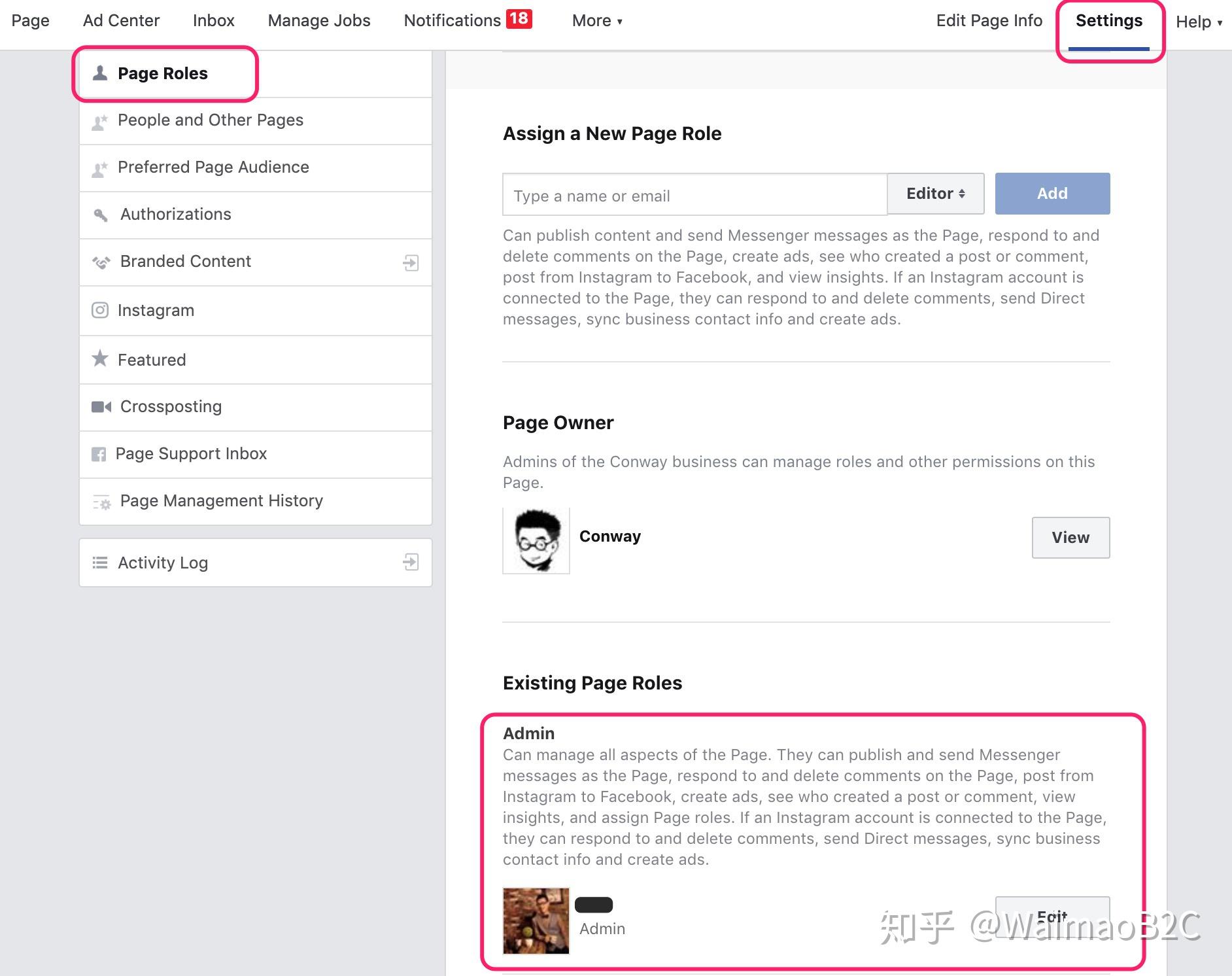1232x976 pixels.
Task: Open Page Support Inbox
Action: click(x=256, y=455)
